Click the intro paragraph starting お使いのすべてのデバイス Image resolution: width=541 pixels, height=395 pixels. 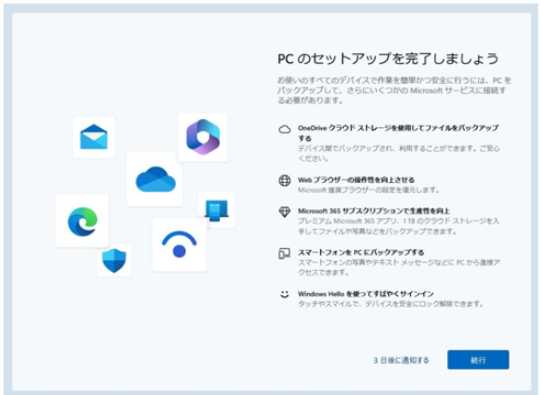(x=394, y=90)
